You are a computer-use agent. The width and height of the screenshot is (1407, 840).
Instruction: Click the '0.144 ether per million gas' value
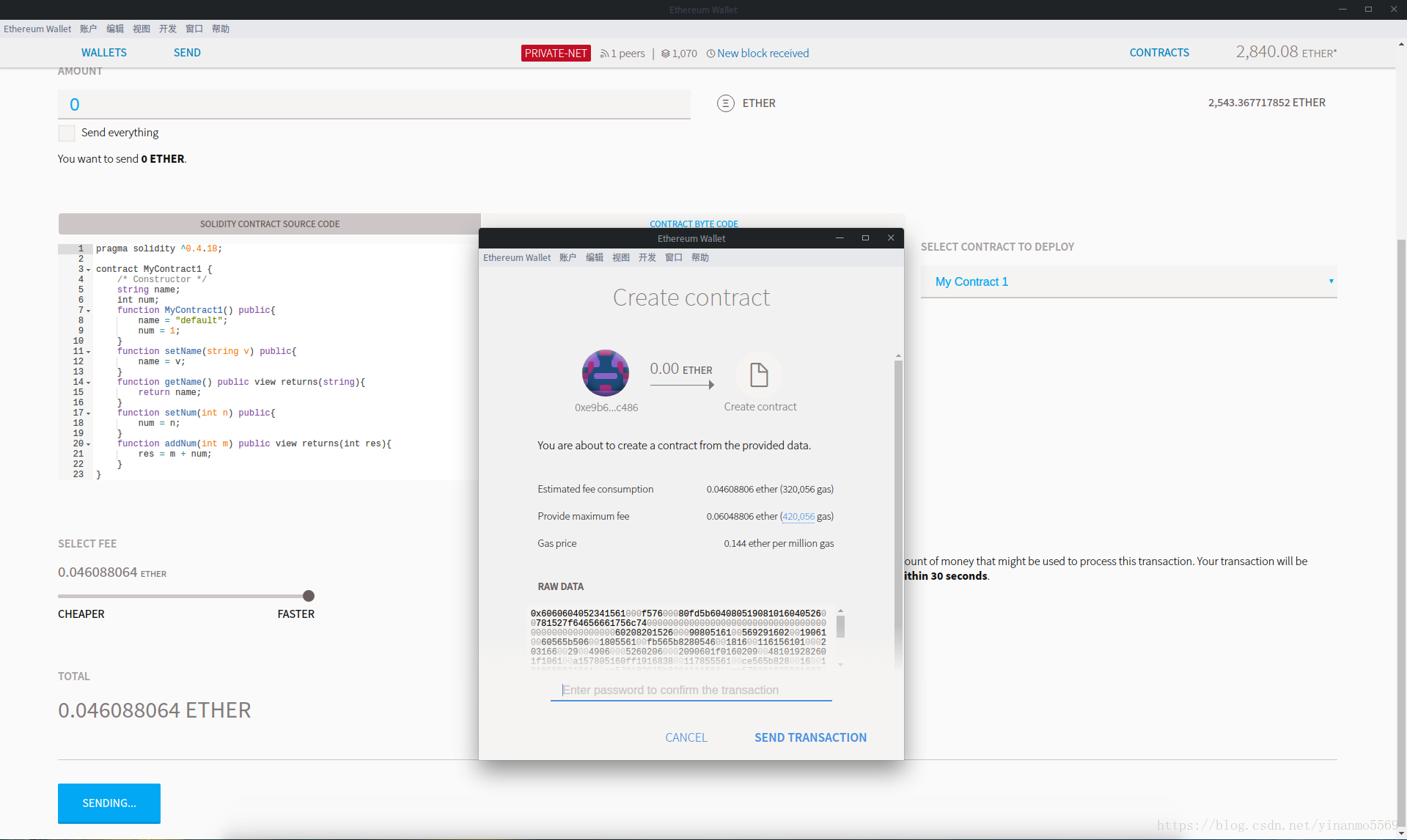[779, 544]
